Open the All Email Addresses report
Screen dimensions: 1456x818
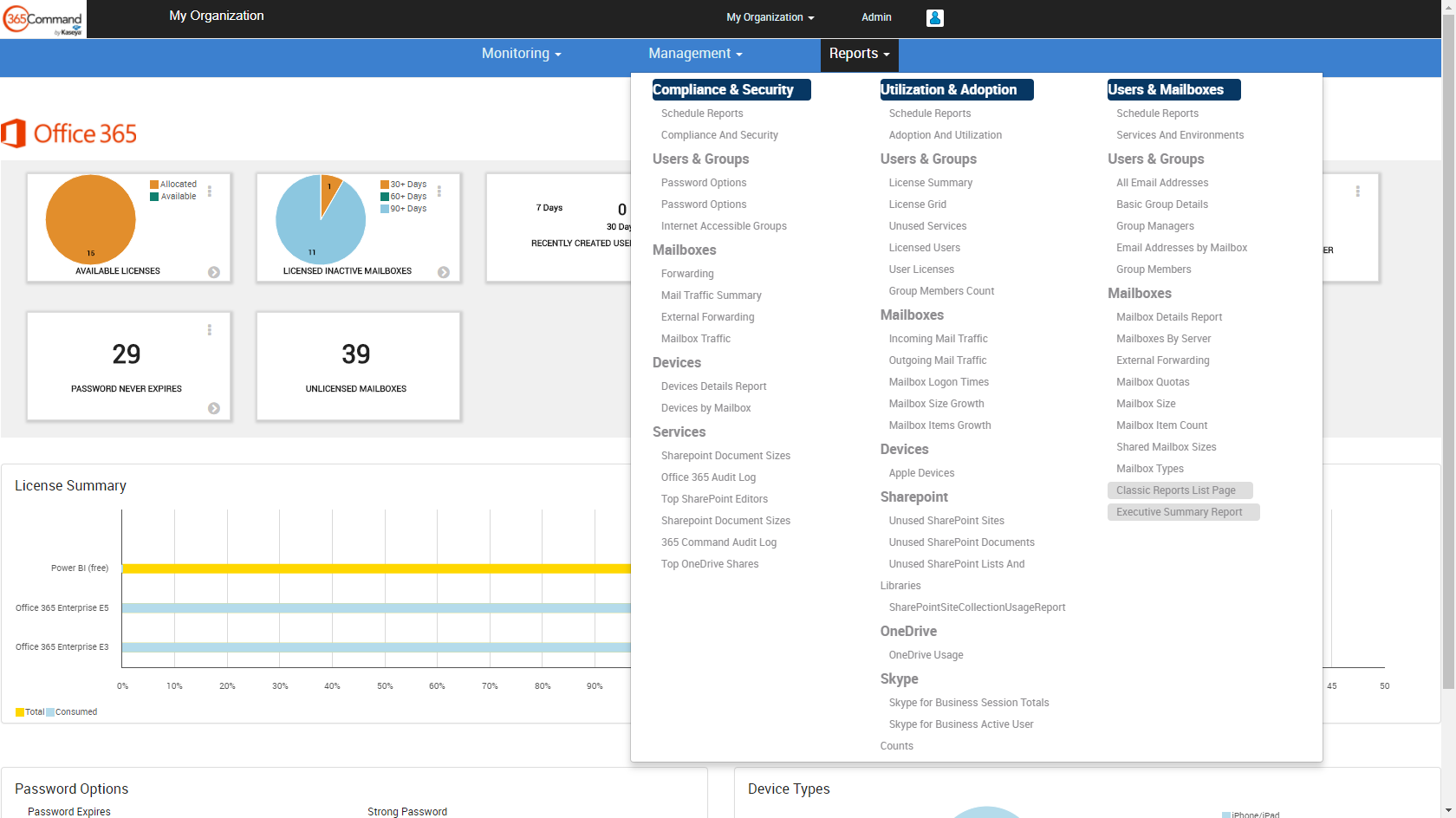pos(1162,183)
